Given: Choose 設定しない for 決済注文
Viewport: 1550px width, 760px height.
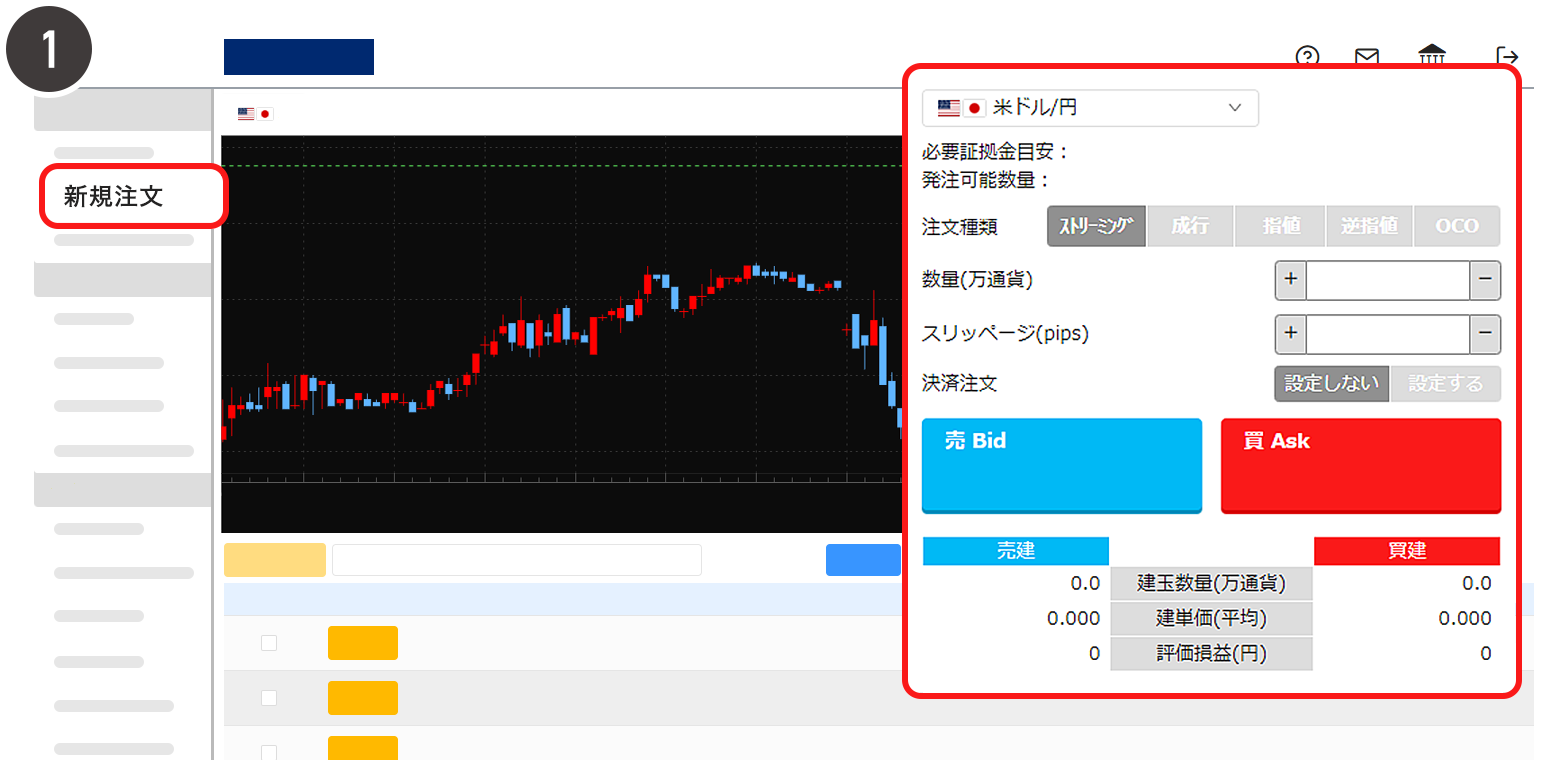Looking at the screenshot, I should click(1332, 384).
